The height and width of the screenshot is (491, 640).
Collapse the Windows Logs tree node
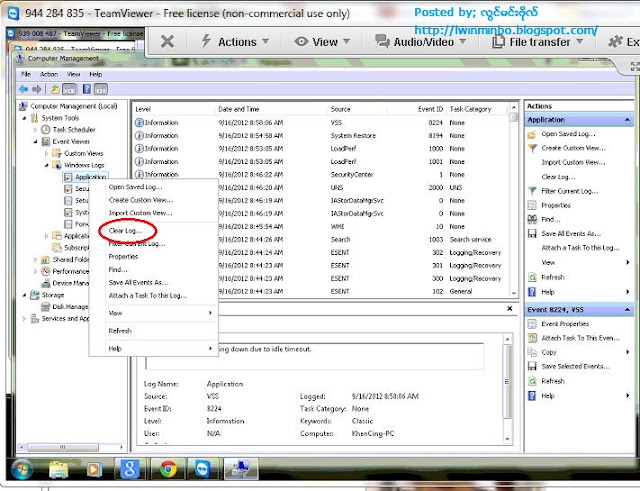point(46,165)
